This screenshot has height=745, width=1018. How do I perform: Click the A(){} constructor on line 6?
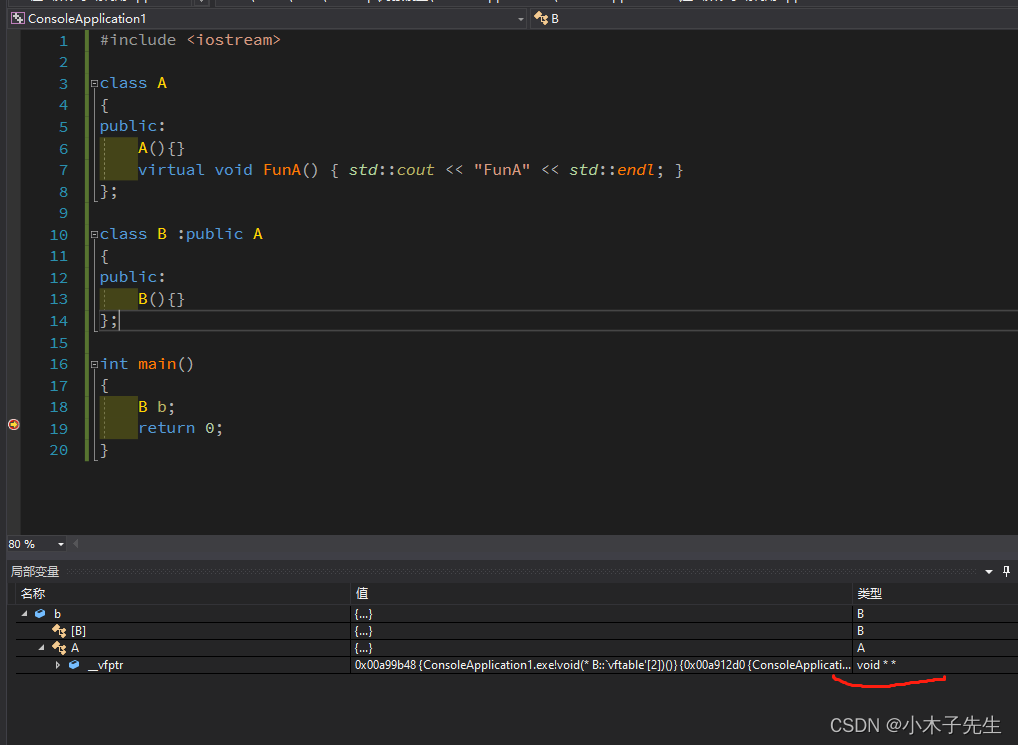click(162, 149)
